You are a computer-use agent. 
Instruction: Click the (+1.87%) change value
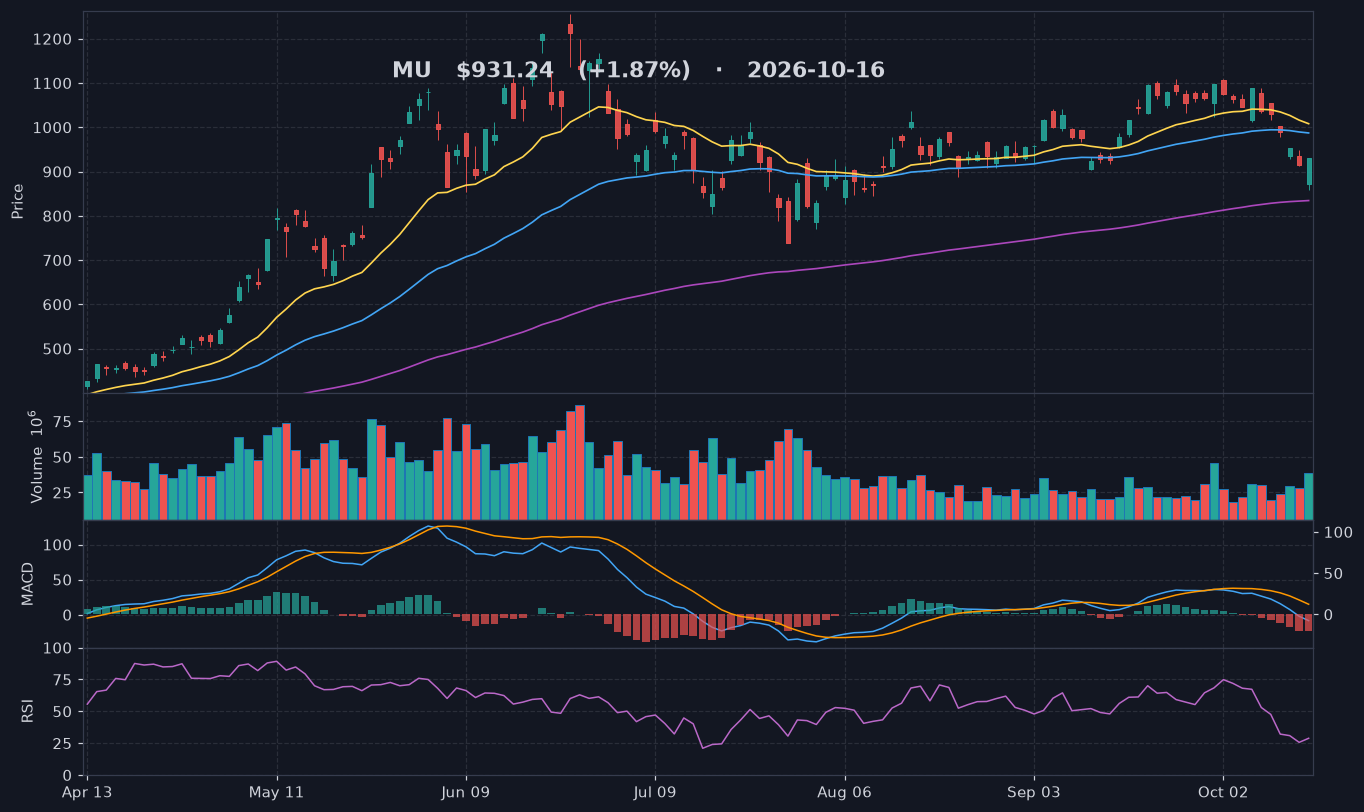[634, 71]
